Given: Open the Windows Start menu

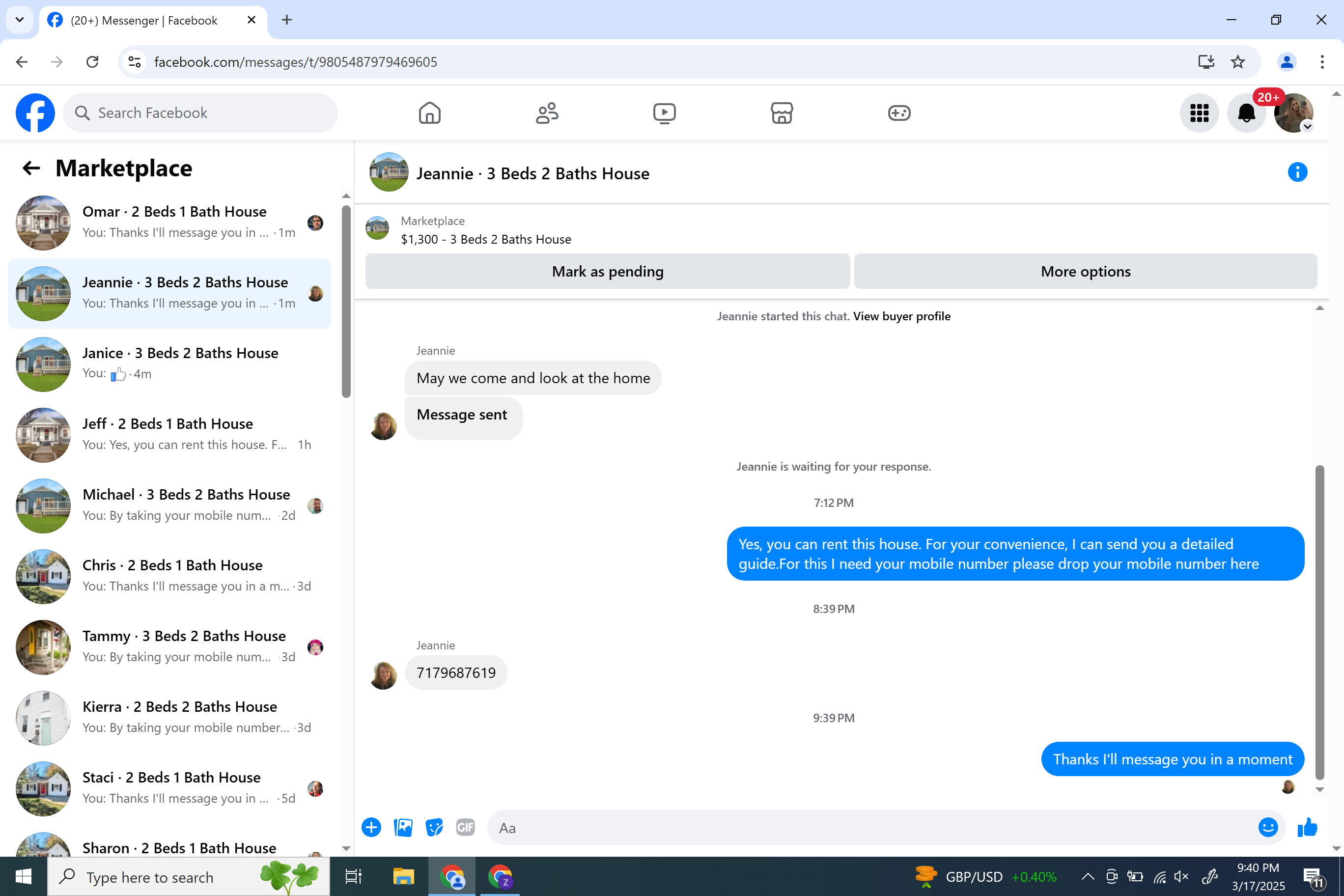Looking at the screenshot, I should [24, 876].
